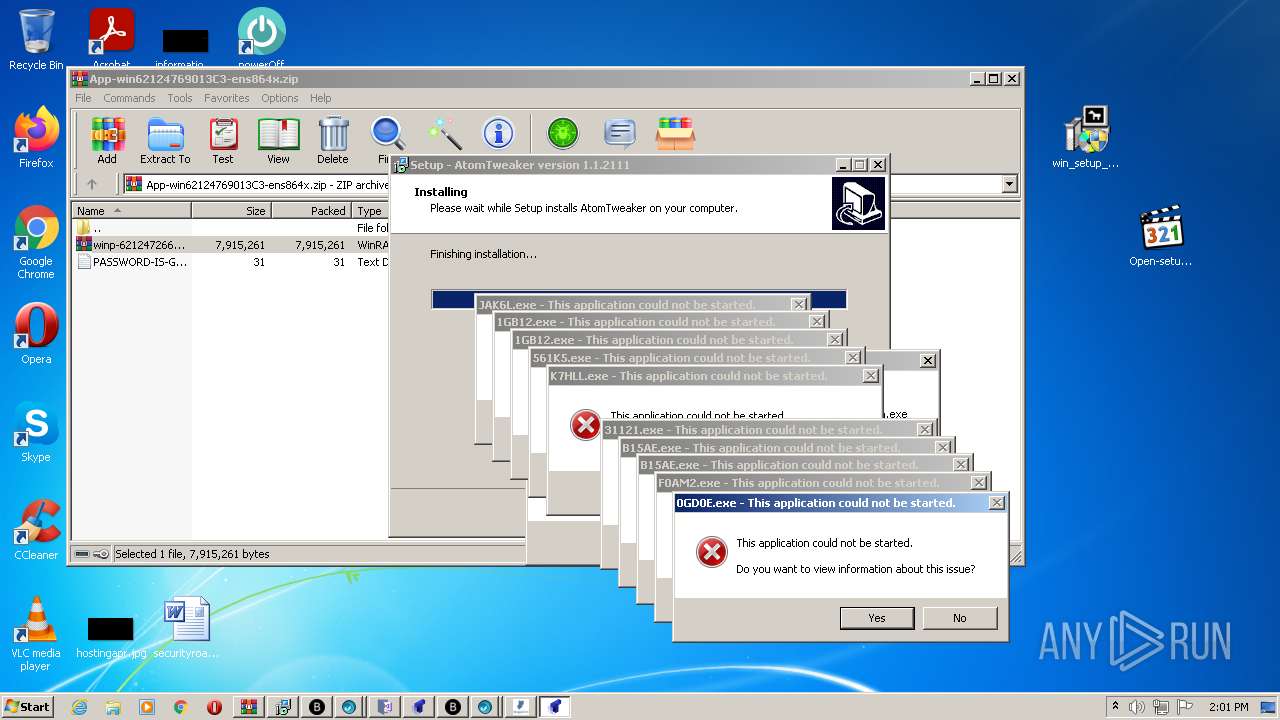Select the PASSWORD-IS-G... text file row
1280x720 pixels.
230,262
